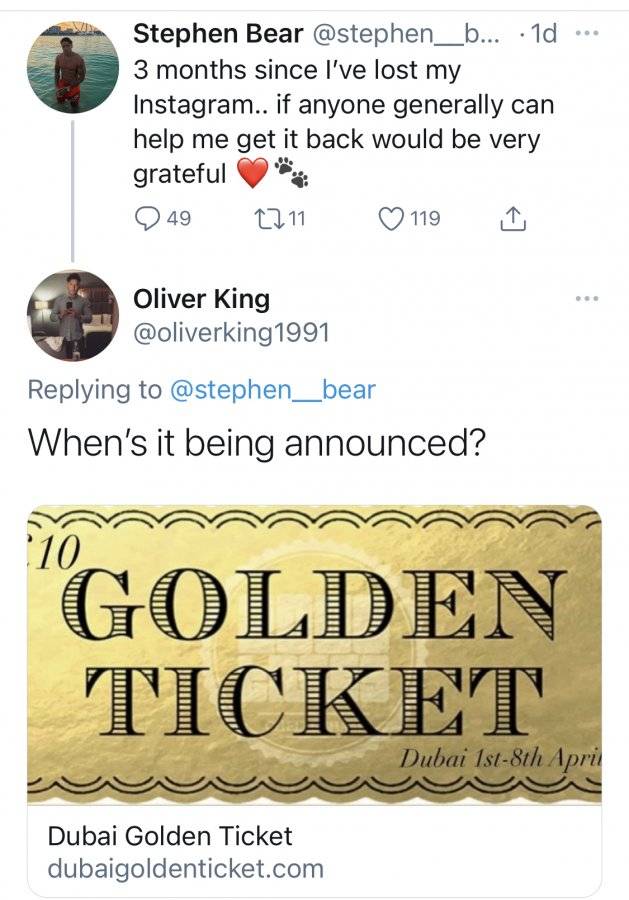The height and width of the screenshot is (900, 629).
Task: Select the reply text When's it being announced?
Action: point(257,443)
